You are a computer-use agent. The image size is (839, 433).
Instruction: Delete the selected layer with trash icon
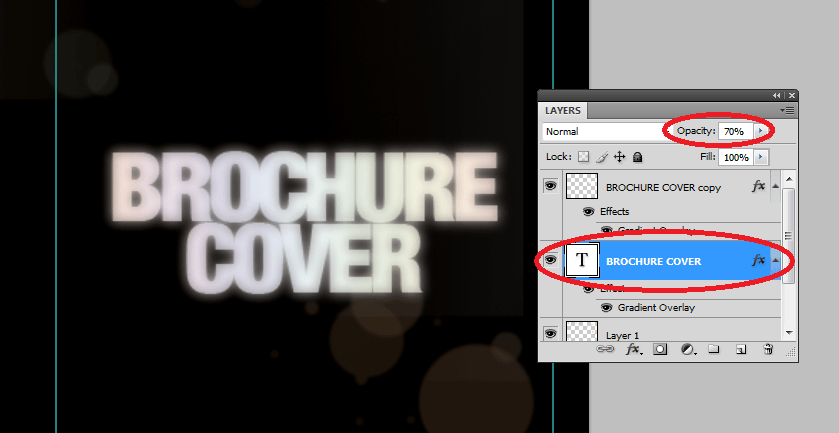pyautogui.click(x=768, y=350)
